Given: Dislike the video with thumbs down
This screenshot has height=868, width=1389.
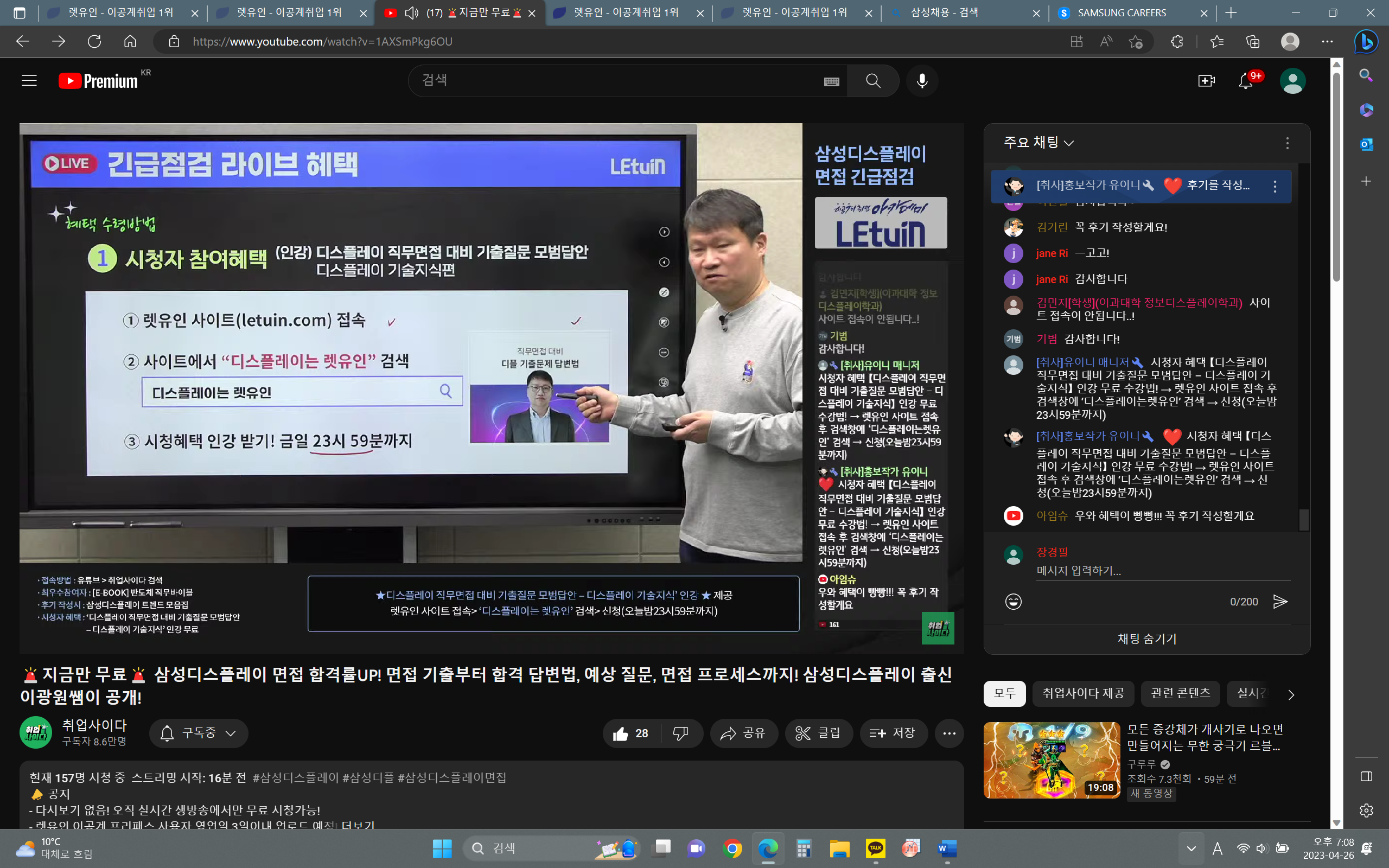Looking at the screenshot, I should (681, 733).
